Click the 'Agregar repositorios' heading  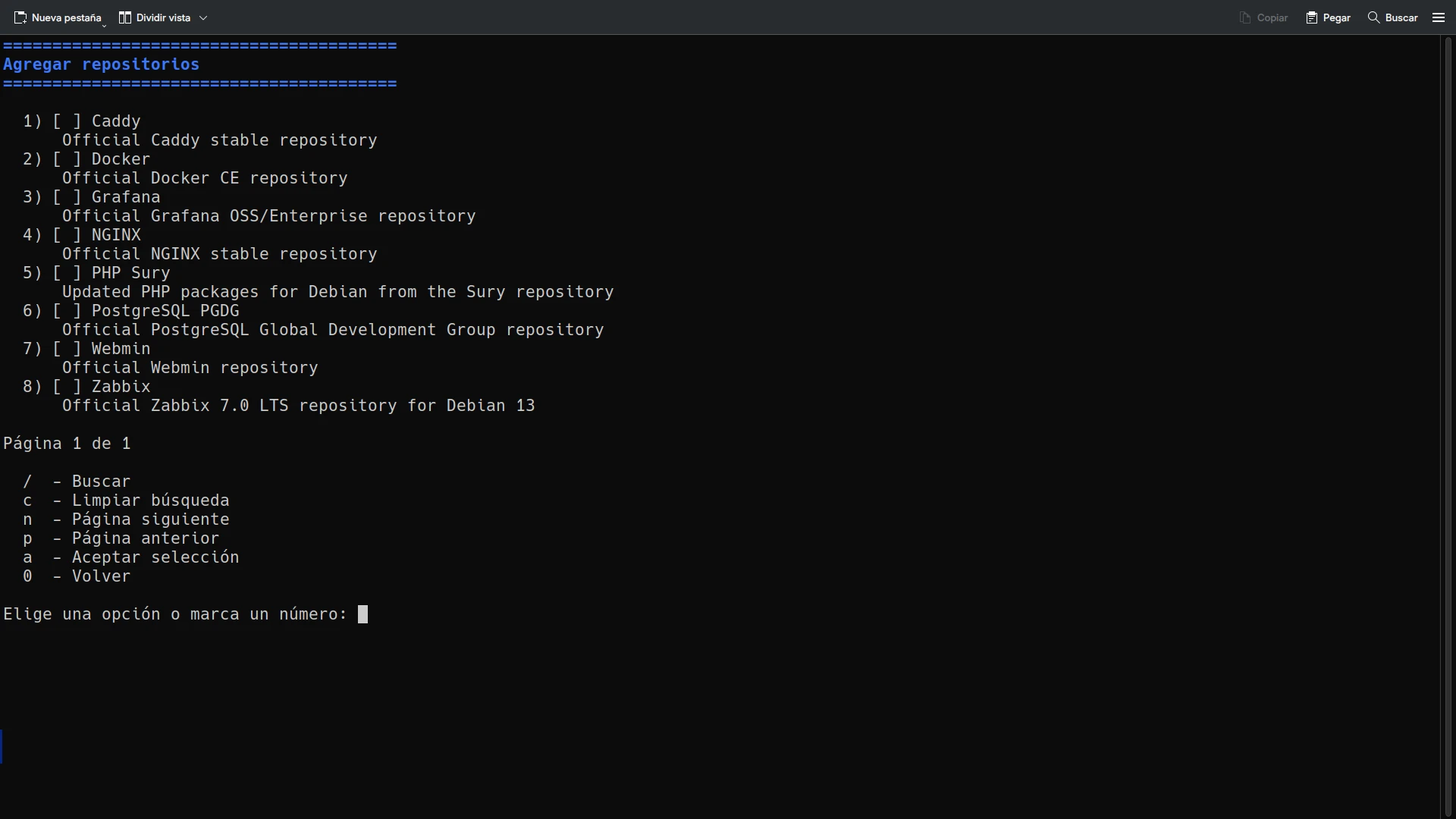click(102, 64)
